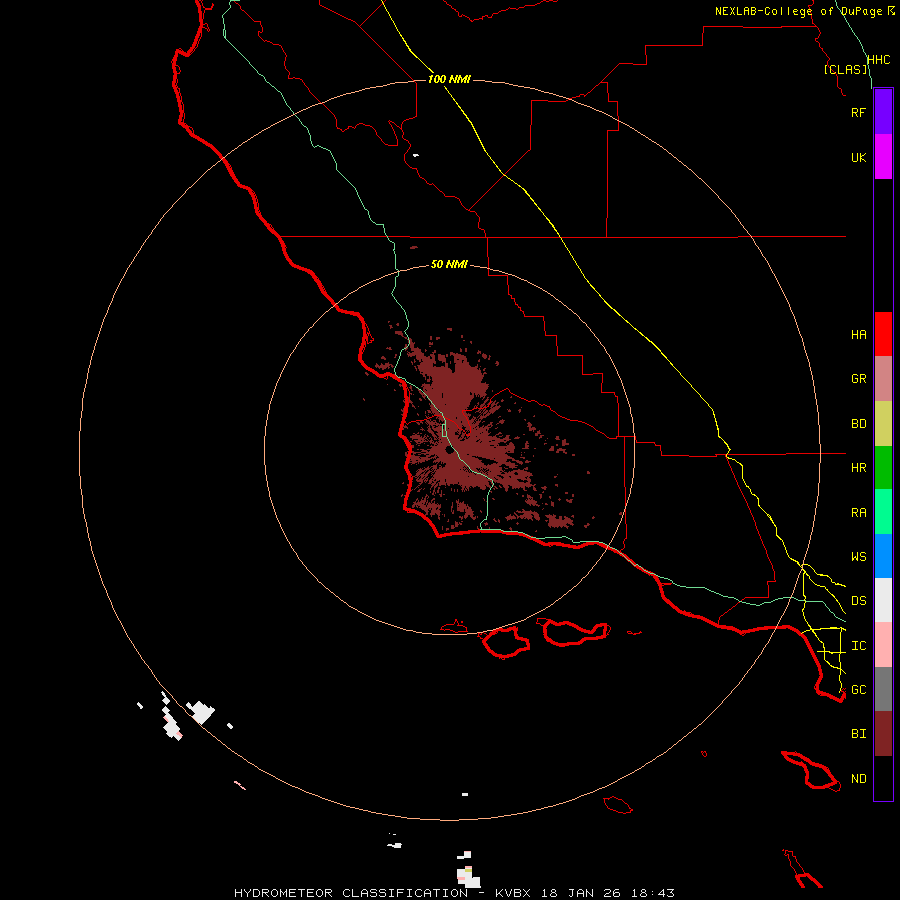Click the RF legend label text

pos(859,112)
